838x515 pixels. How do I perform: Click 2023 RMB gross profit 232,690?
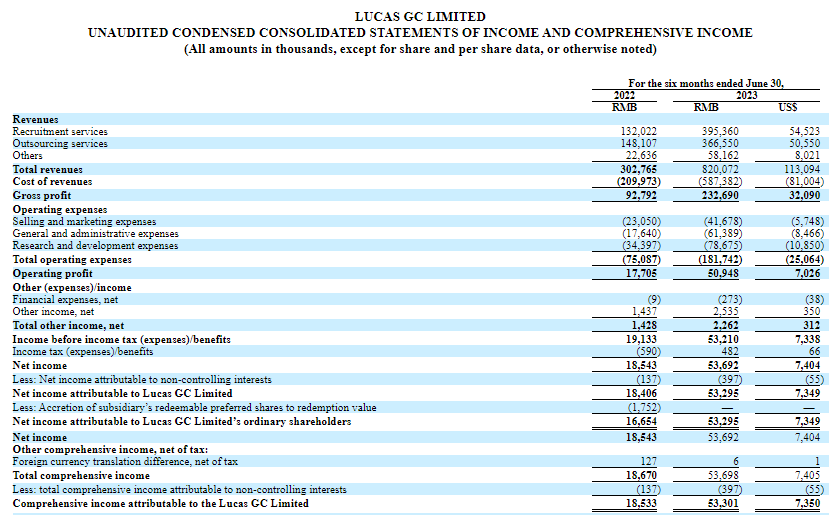point(720,196)
